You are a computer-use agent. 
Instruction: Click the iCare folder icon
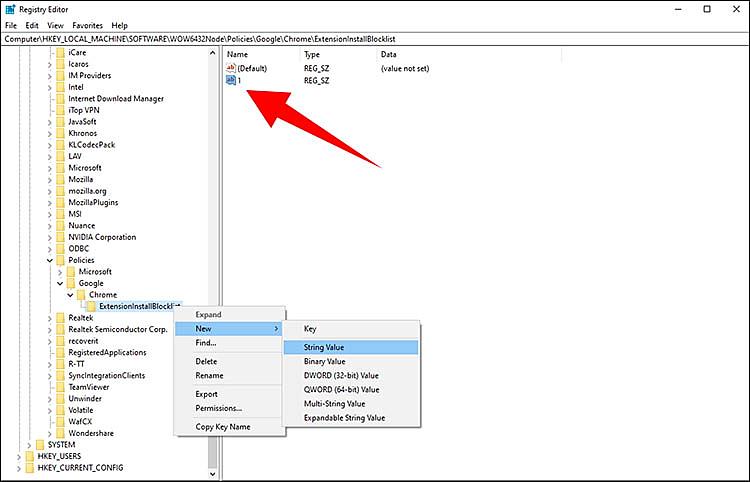coord(60,53)
